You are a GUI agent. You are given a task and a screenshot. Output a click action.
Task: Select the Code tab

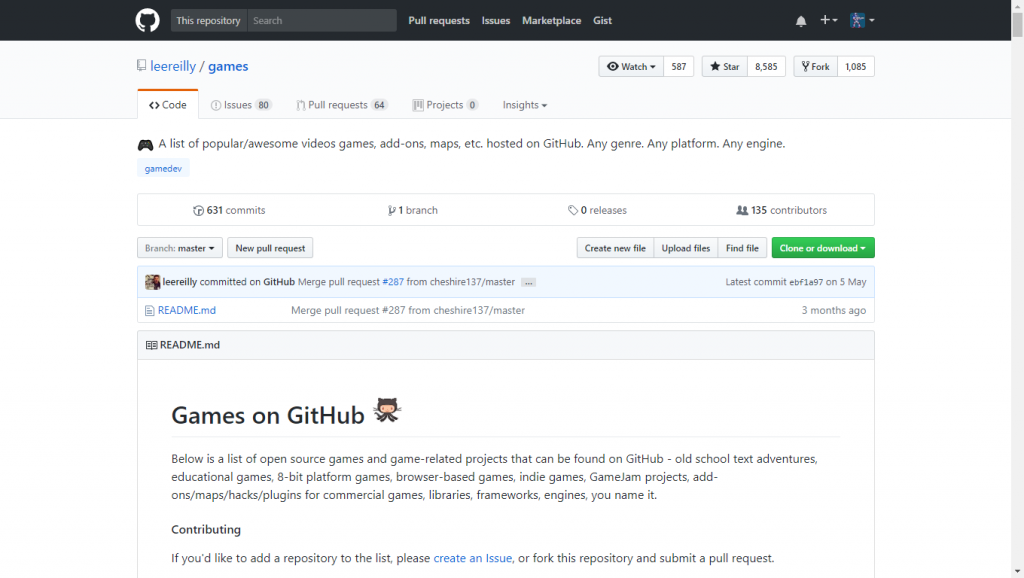pos(168,105)
